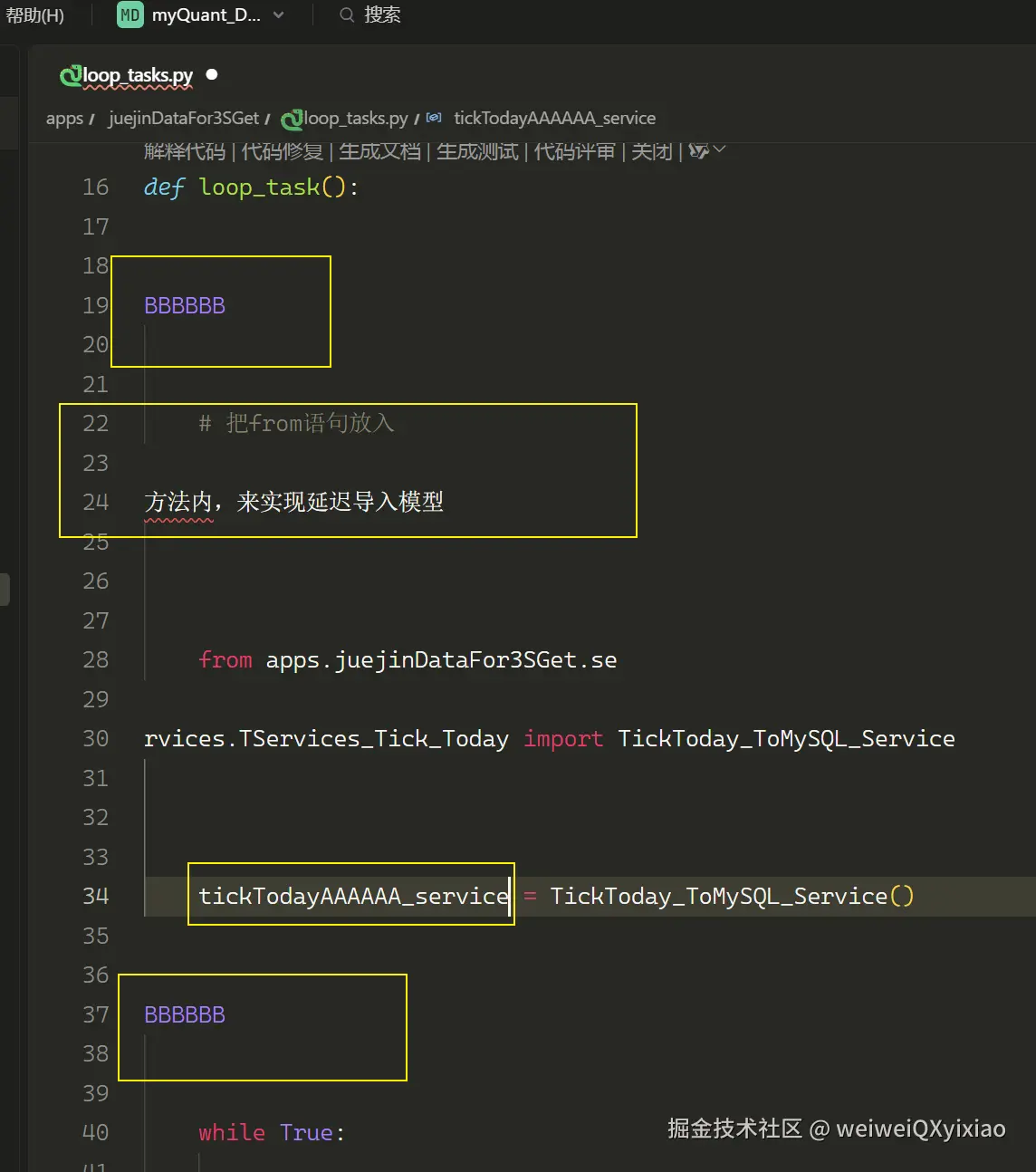Viewport: 1036px width, 1172px height.
Task: Open the myQuant_D workspace dropdown
Action: tap(278, 14)
